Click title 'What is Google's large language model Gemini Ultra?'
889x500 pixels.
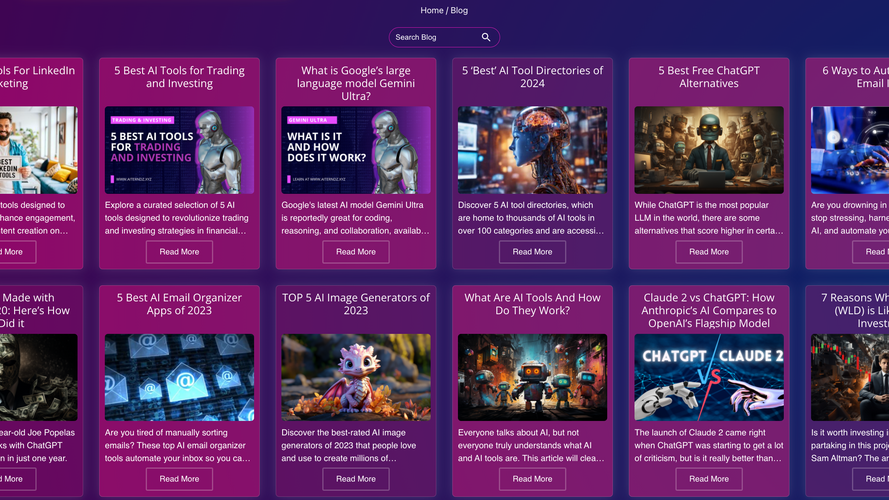pyautogui.click(x=356, y=83)
